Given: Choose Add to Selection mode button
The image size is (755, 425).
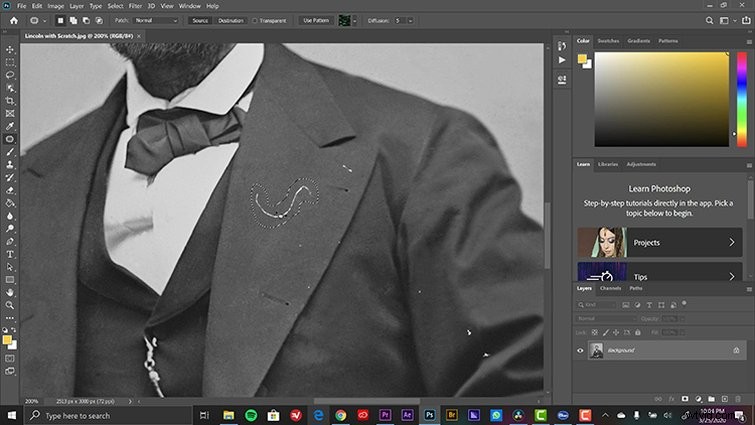Looking at the screenshot, I should 73,21.
